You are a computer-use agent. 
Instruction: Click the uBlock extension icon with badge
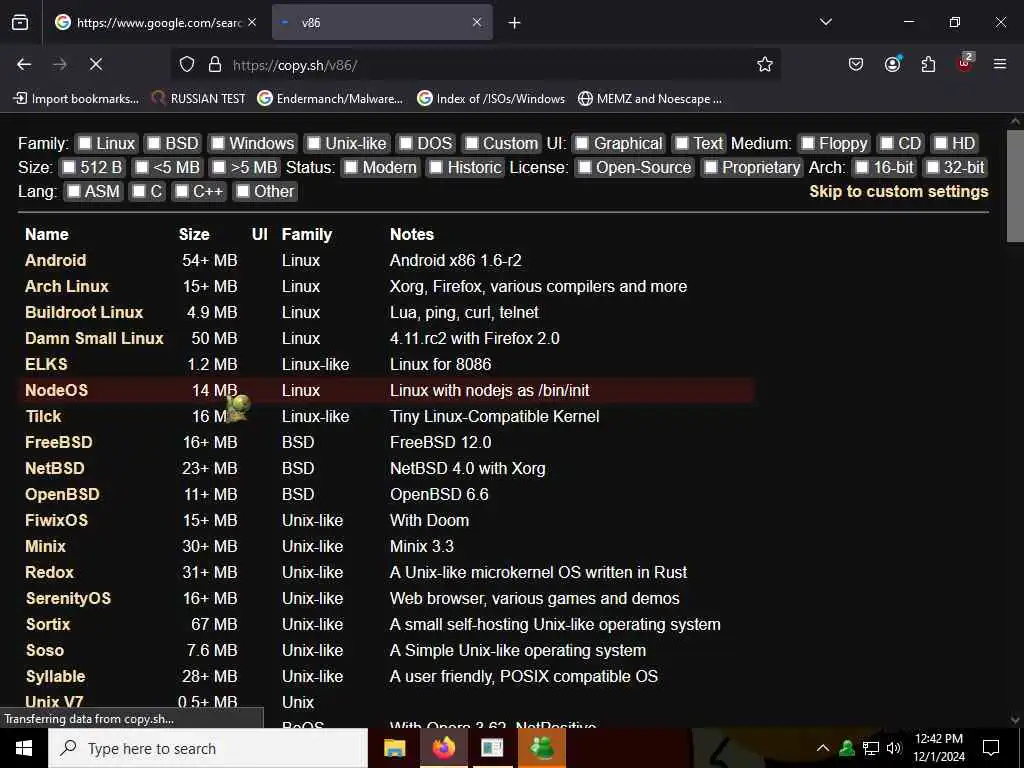965,63
